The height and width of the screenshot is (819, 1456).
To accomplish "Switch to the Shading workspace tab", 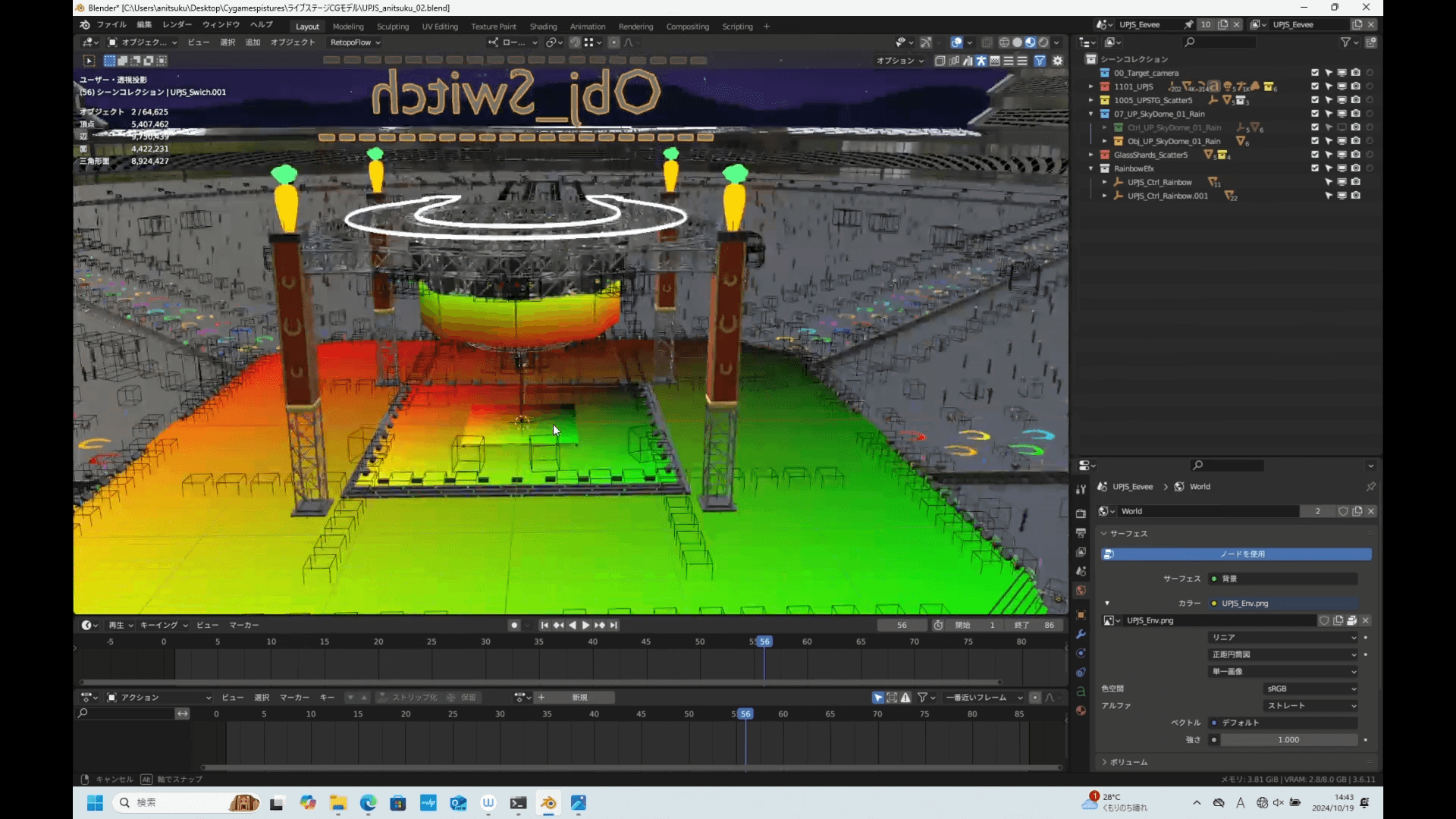I will 543,27.
